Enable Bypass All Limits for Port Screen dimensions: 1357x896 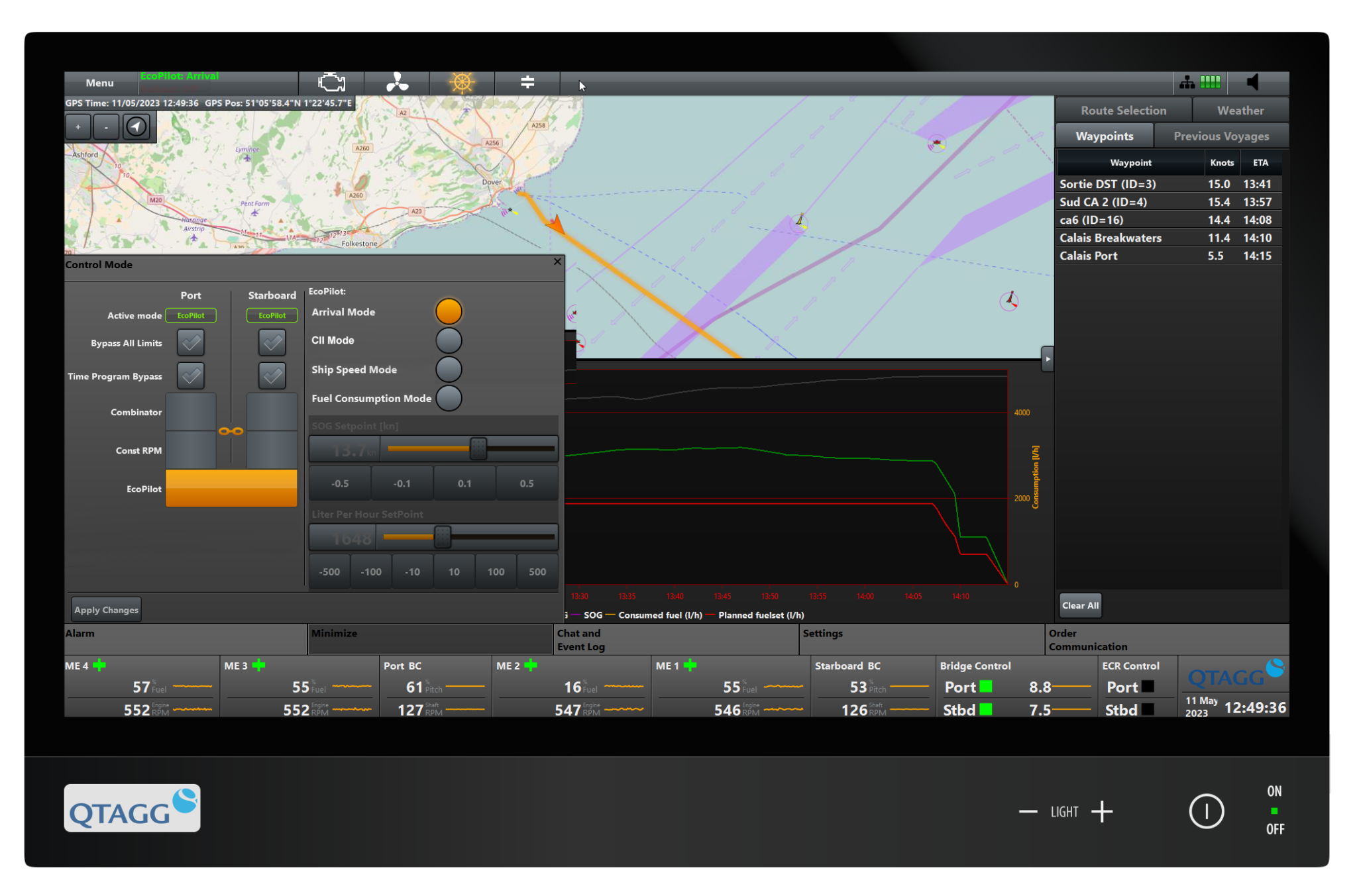(191, 342)
